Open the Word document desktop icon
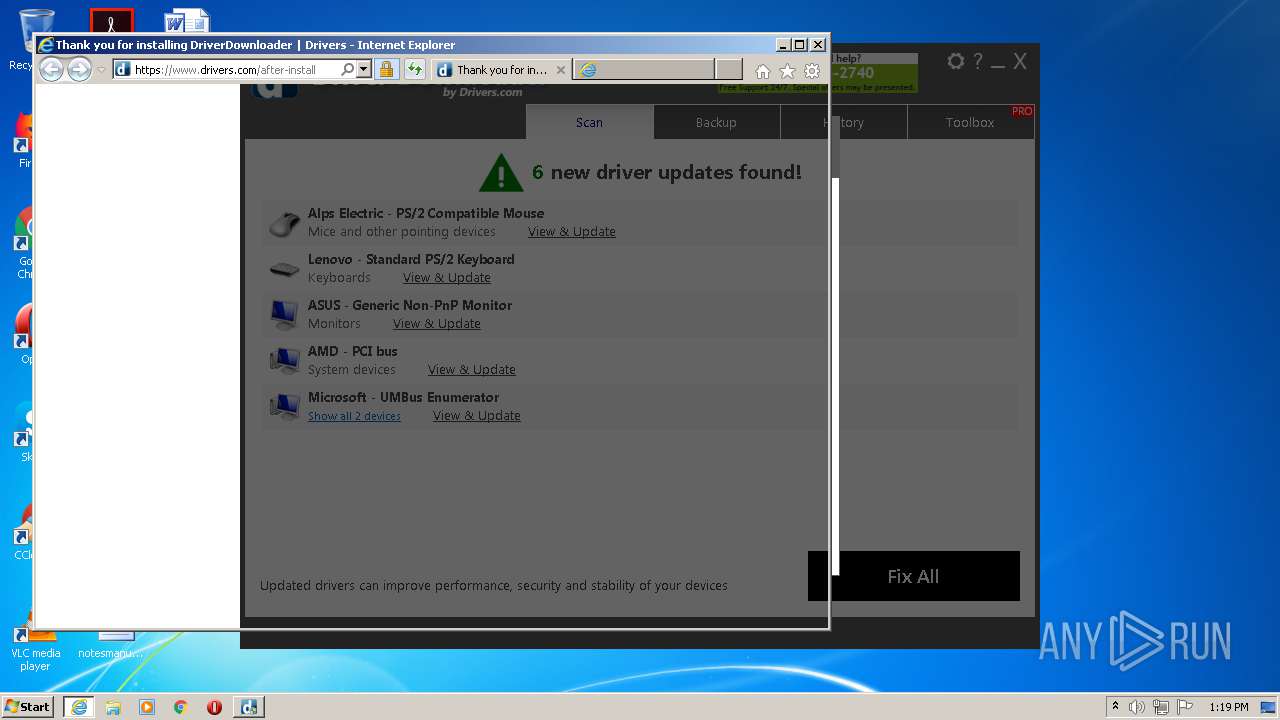Image resolution: width=1280 pixels, height=720 pixels. tap(187, 20)
